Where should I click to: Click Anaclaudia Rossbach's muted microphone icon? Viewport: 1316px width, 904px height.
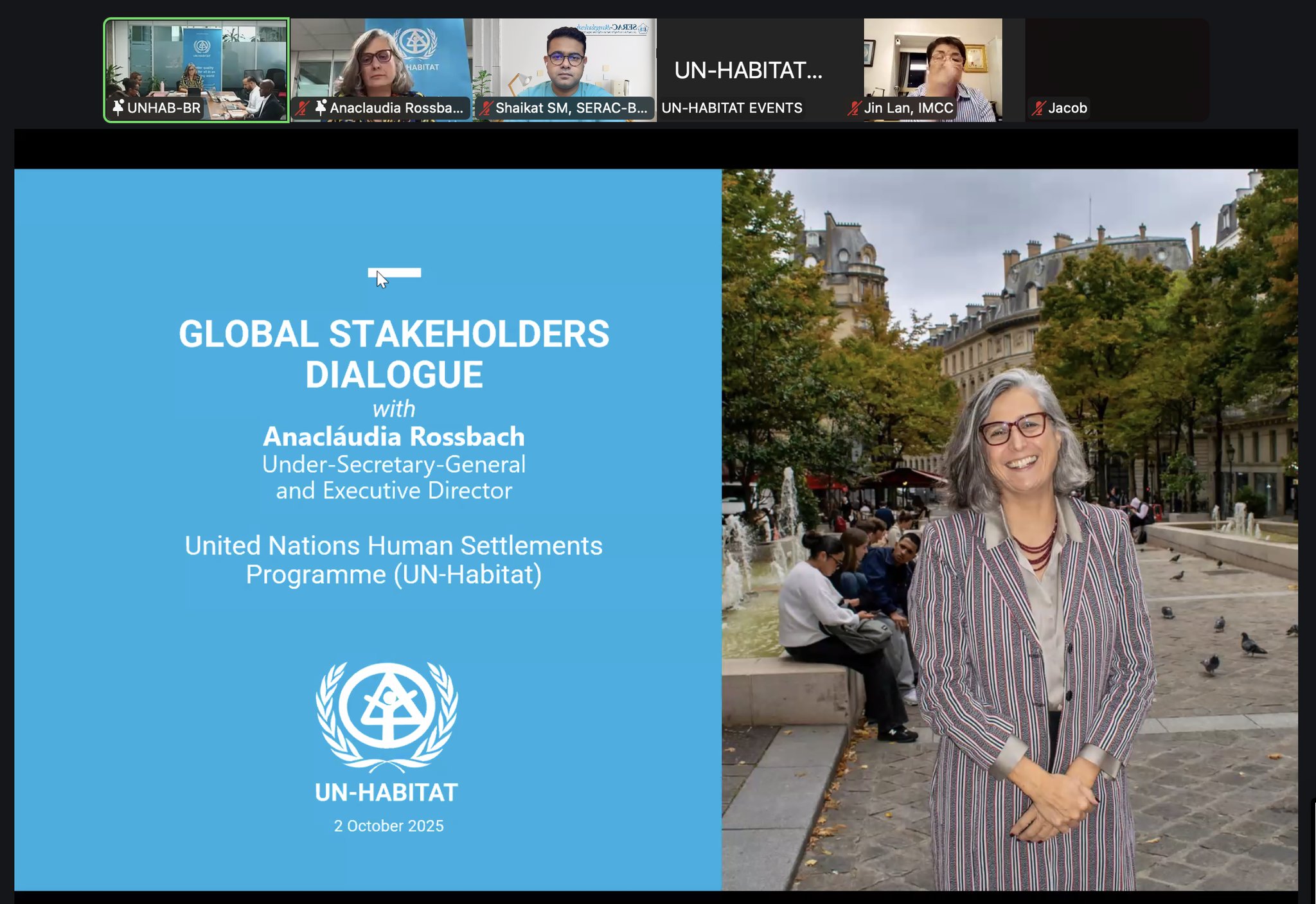[302, 108]
